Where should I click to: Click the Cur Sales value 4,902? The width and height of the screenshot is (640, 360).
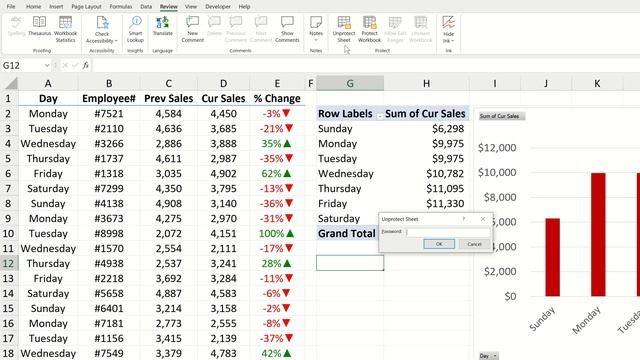(x=224, y=174)
